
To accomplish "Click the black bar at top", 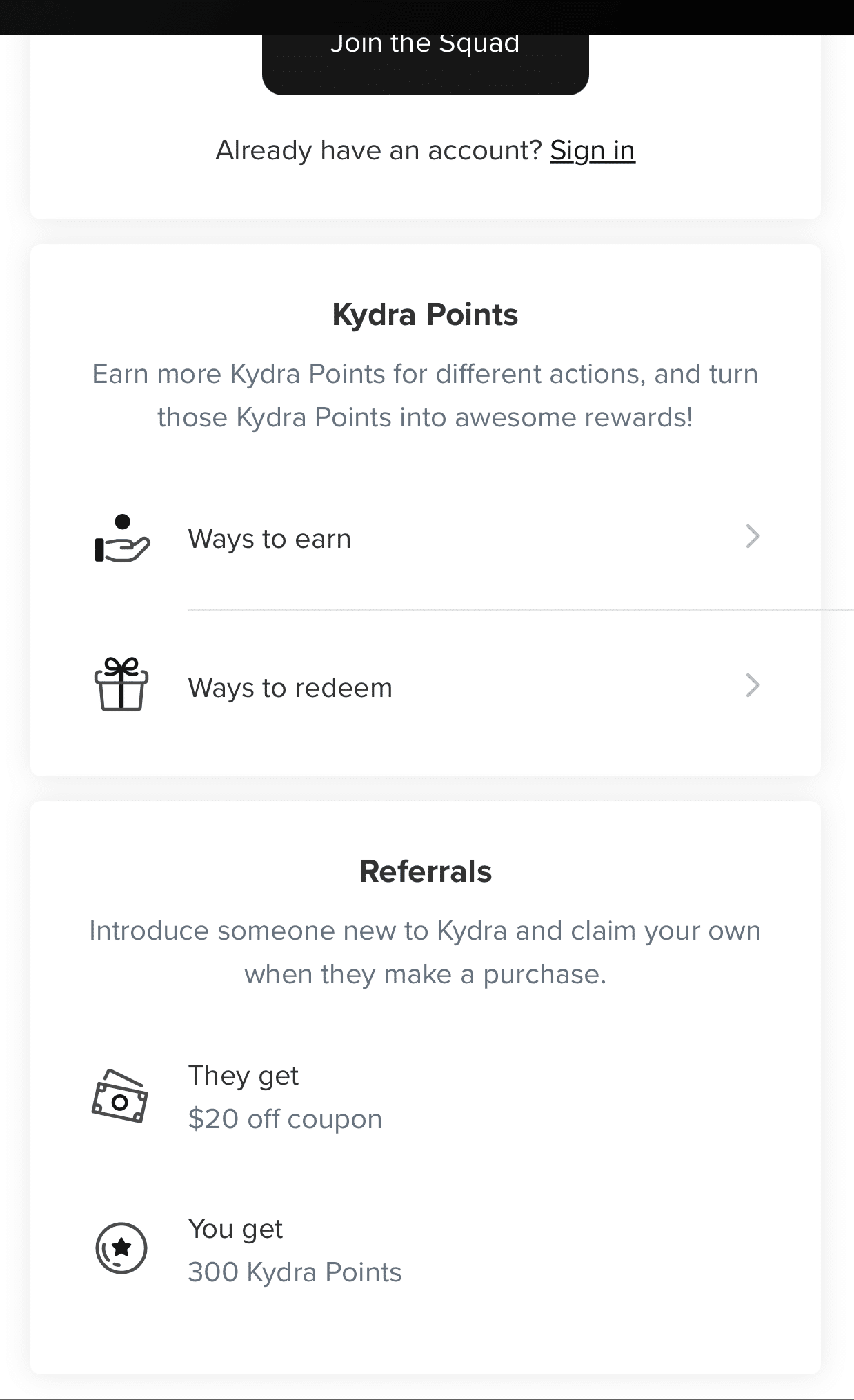I will (426, 17).
